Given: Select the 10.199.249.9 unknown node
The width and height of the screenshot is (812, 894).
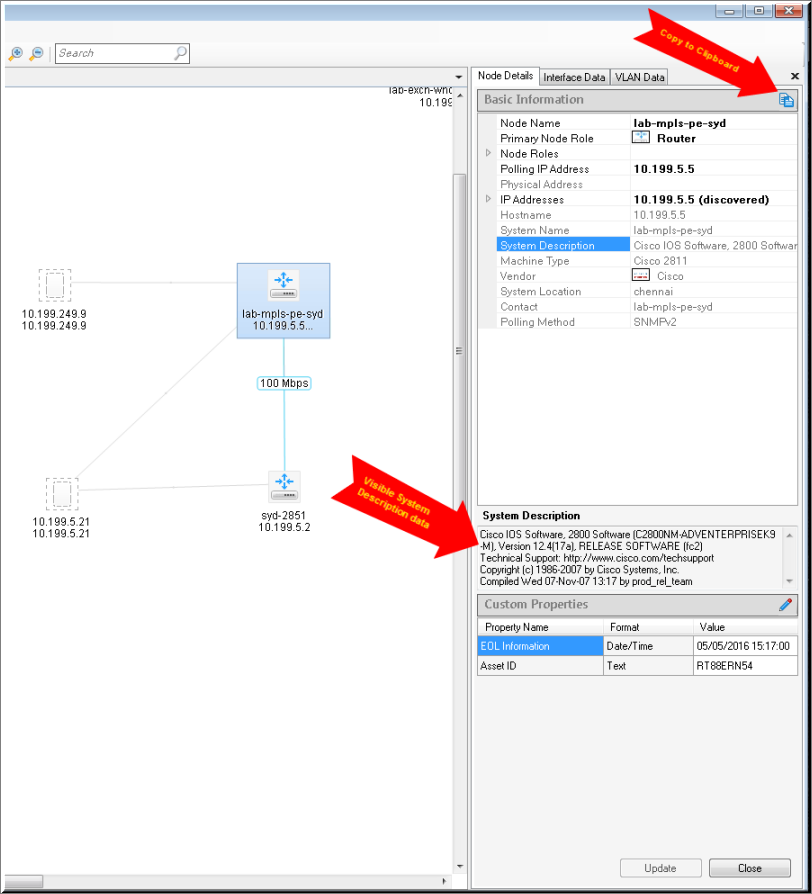Looking at the screenshot, I should point(55,285).
